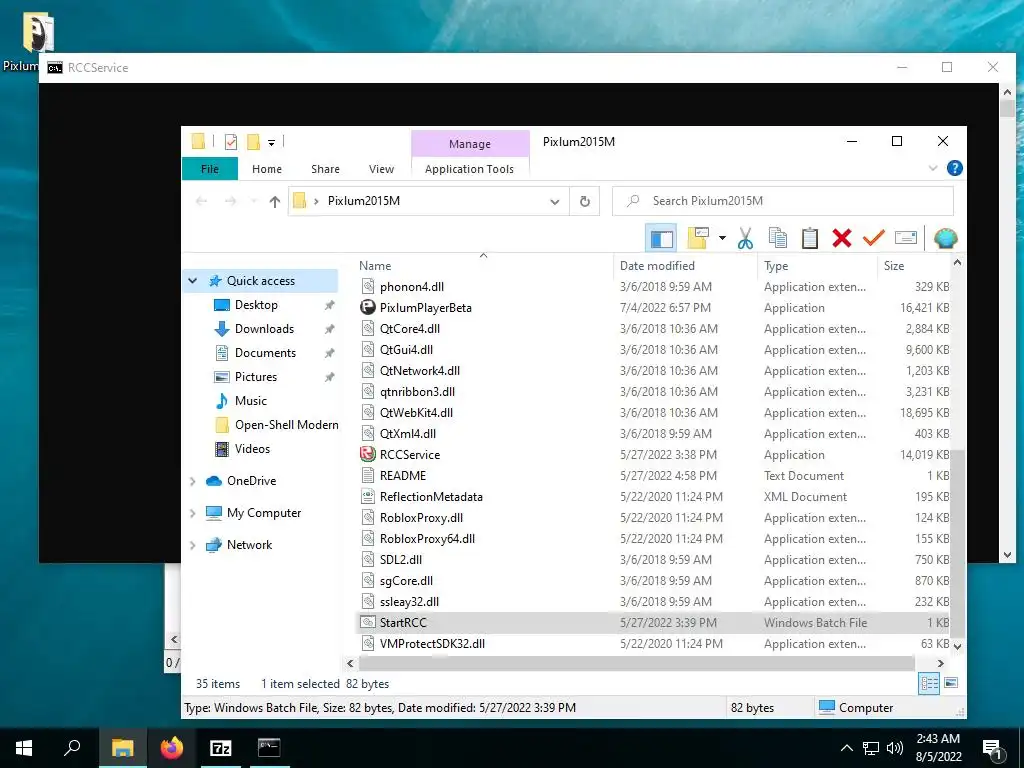Select Music in Quick access
Screen dimensions: 1024x768
click(x=251, y=401)
